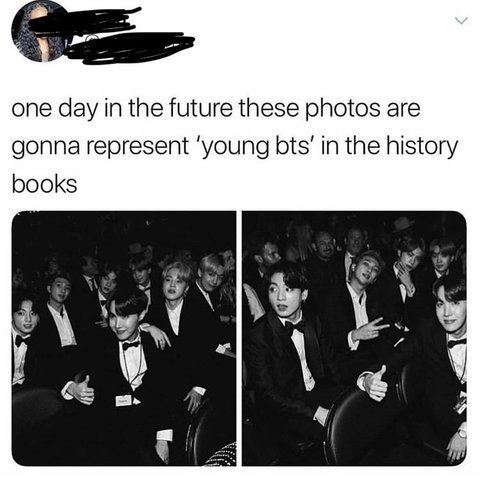Click the blacked-out username handle line

[x=130, y=48]
